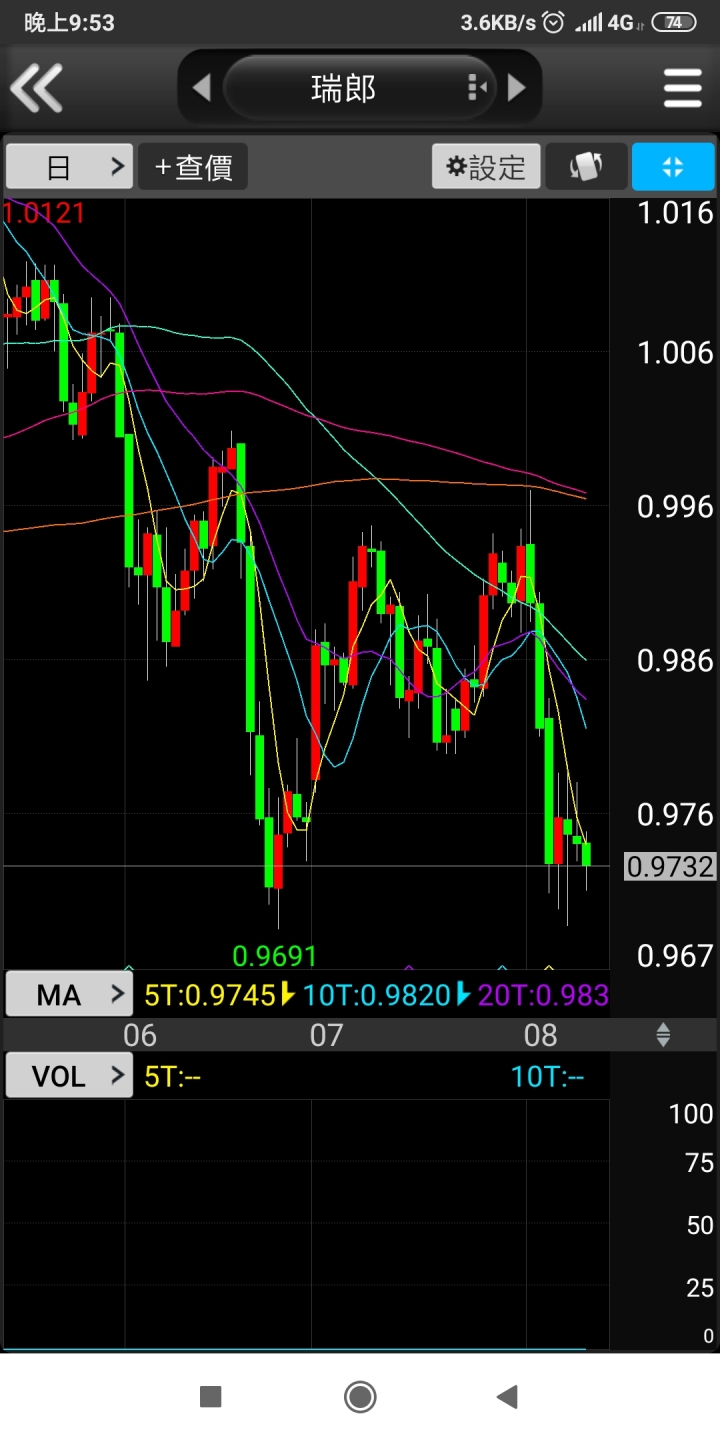Tap the Android home circle button
720x1440 pixels.
coord(360,1396)
